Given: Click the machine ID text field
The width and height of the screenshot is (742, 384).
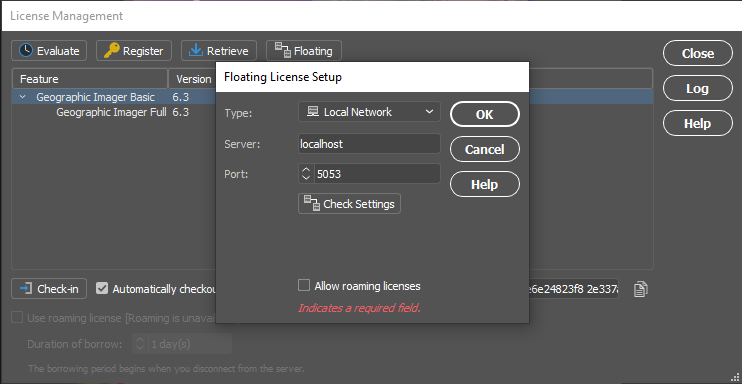Looking at the screenshot, I should [x=574, y=288].
